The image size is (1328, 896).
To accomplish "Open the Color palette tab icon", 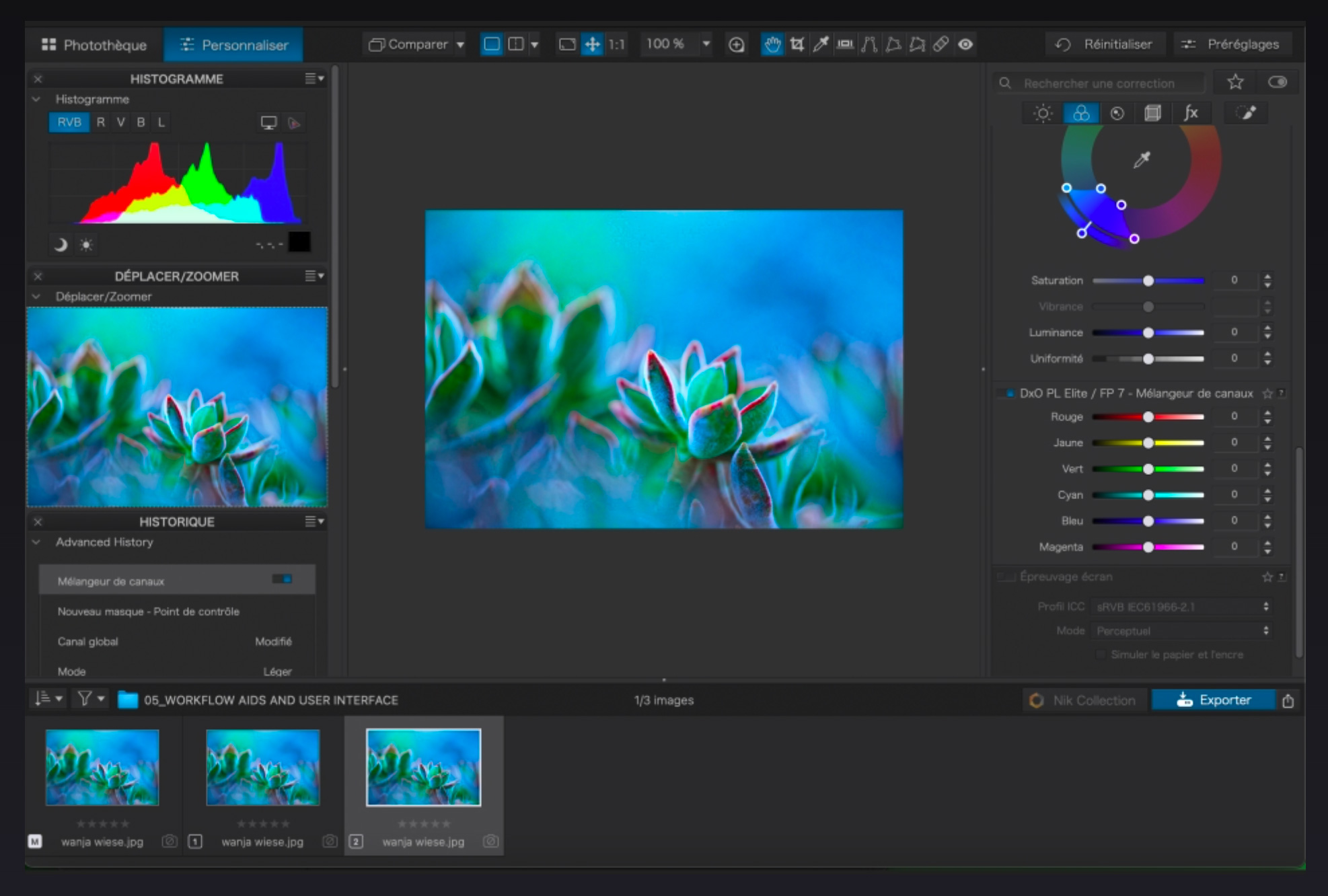I will 1080,113.
